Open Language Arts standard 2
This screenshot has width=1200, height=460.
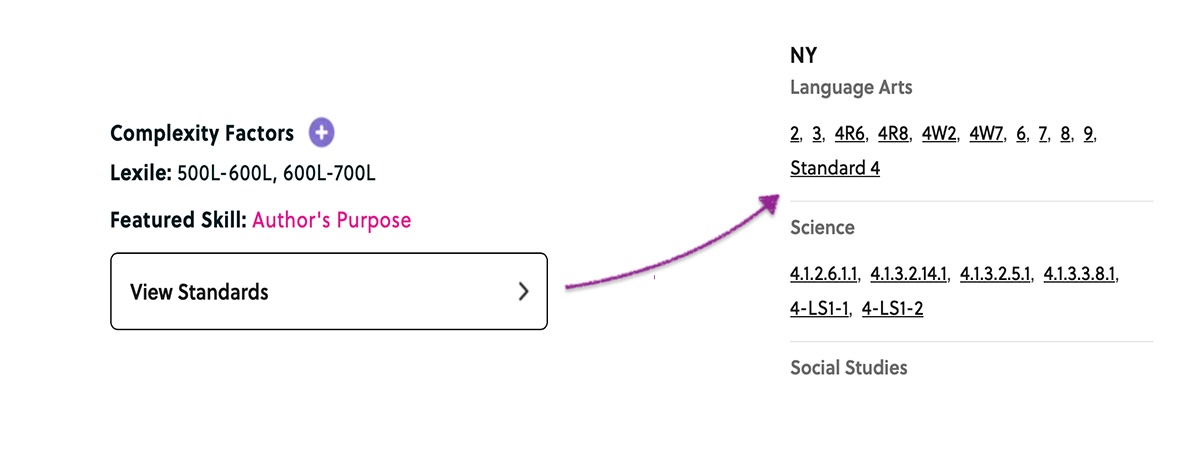click(795, 134)
